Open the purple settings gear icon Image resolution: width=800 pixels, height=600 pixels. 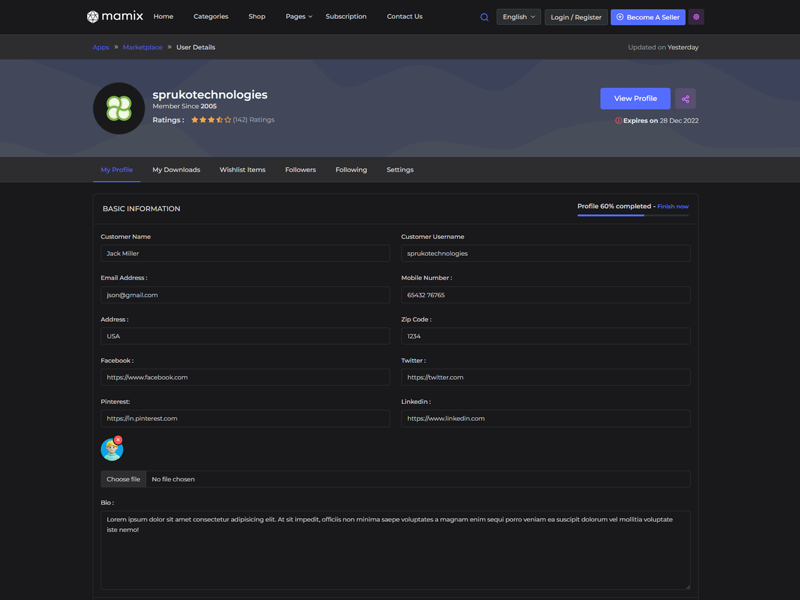(x=696, y=17)
